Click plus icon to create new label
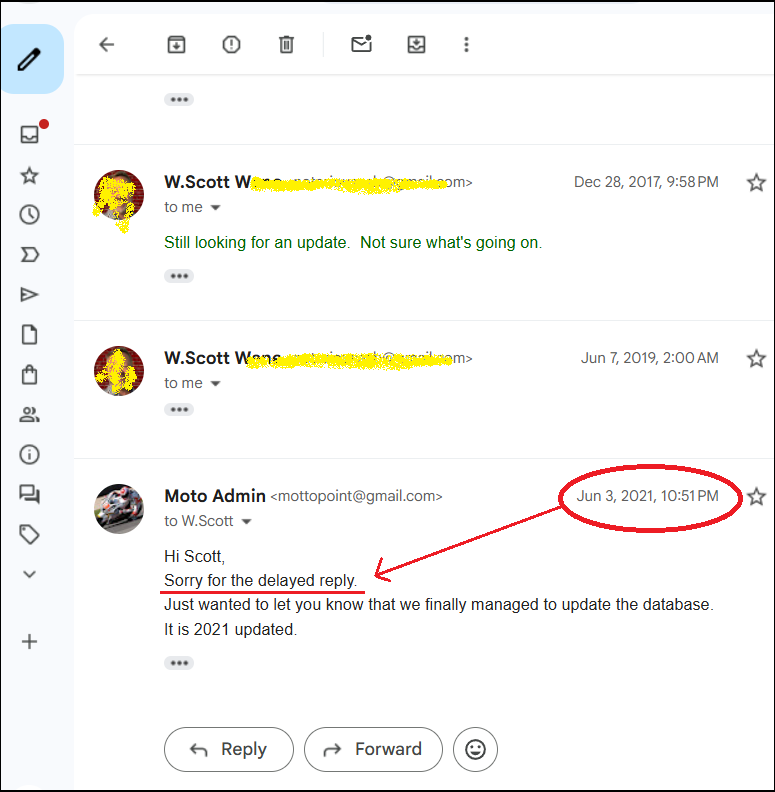Viewport: 775px width, 792px height. point(29,641)
